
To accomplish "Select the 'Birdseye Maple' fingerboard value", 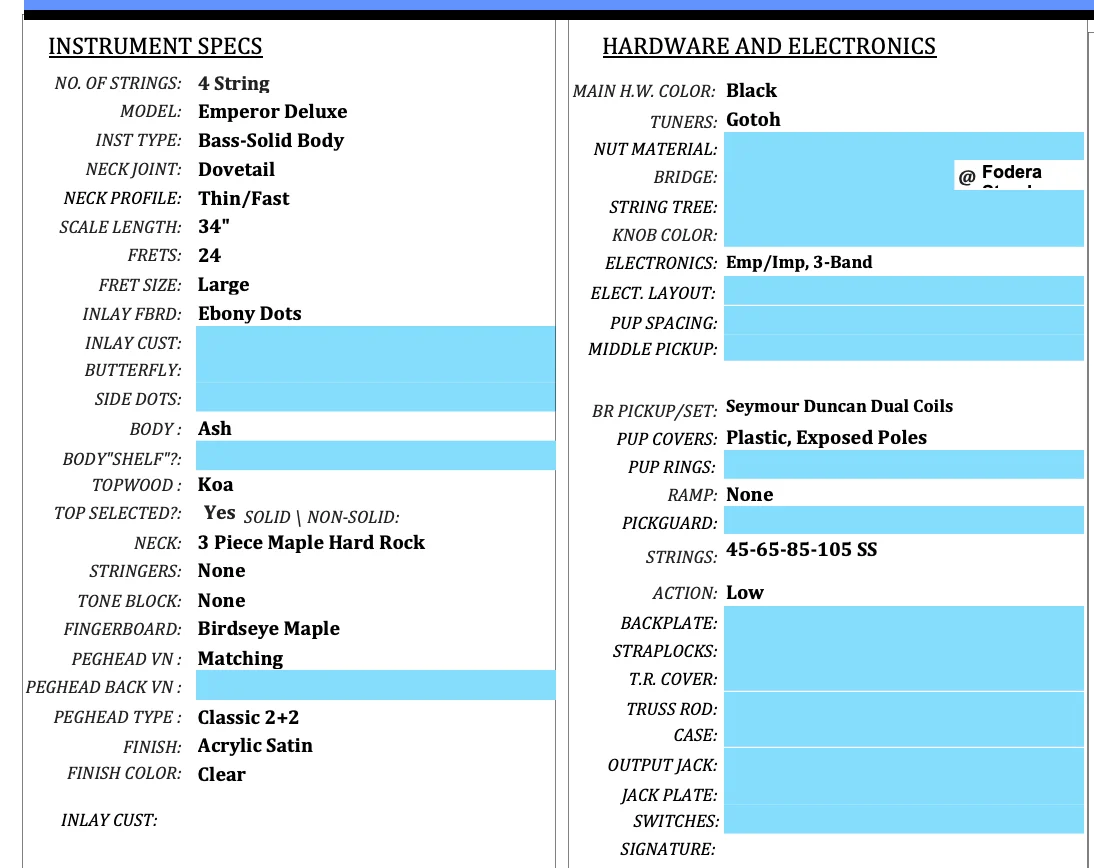I will coord(269,629).
